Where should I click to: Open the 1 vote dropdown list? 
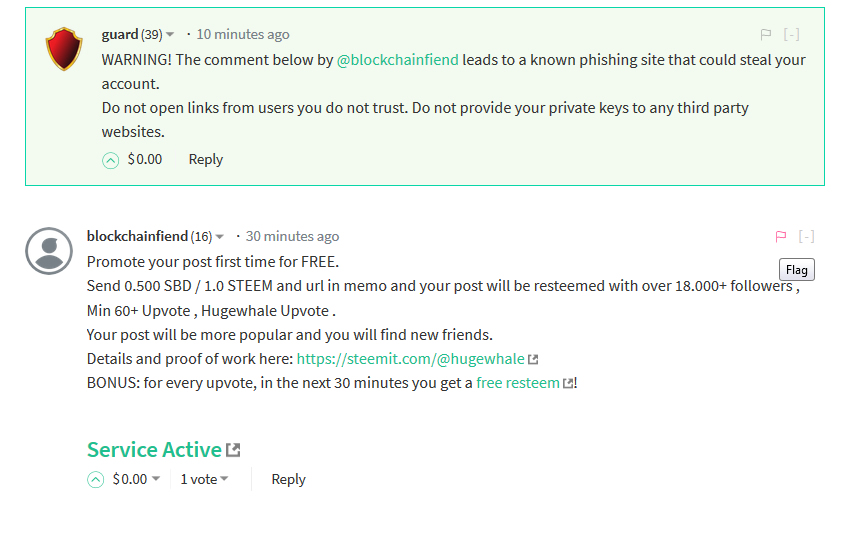(204, 479)
